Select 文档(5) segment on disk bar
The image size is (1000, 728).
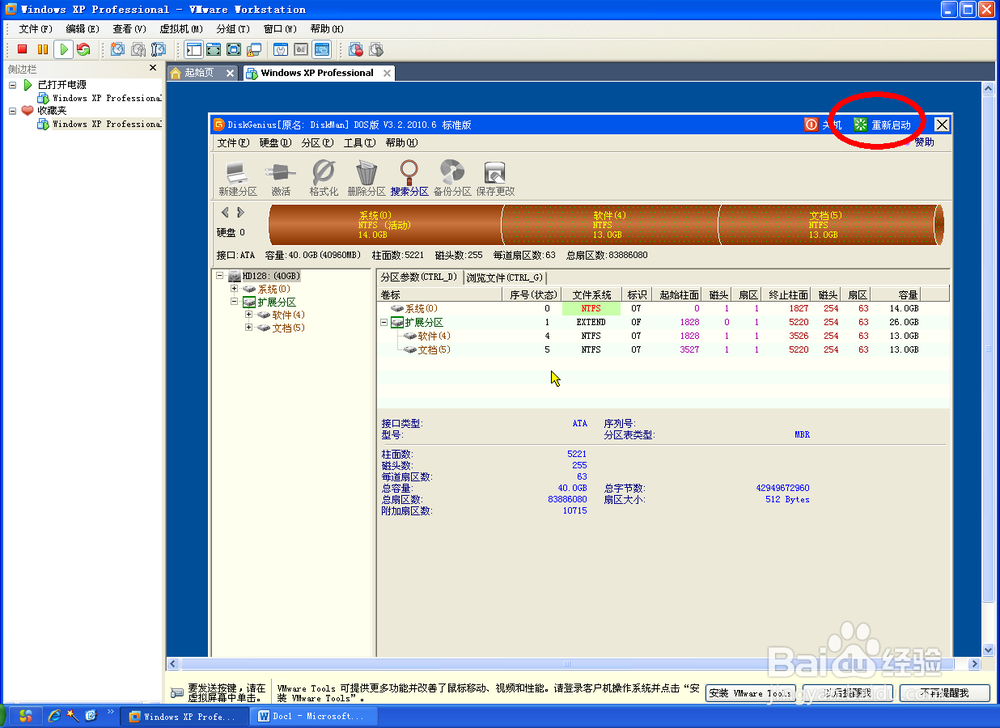pos(827,225)
